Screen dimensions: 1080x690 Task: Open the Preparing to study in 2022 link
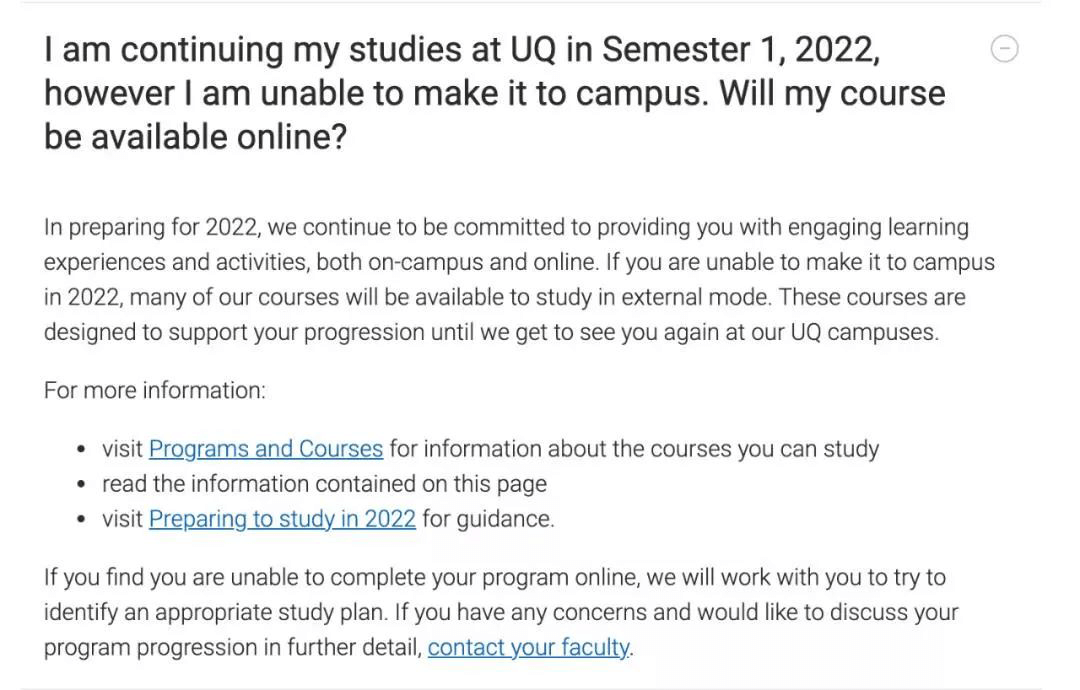(282, 519)
